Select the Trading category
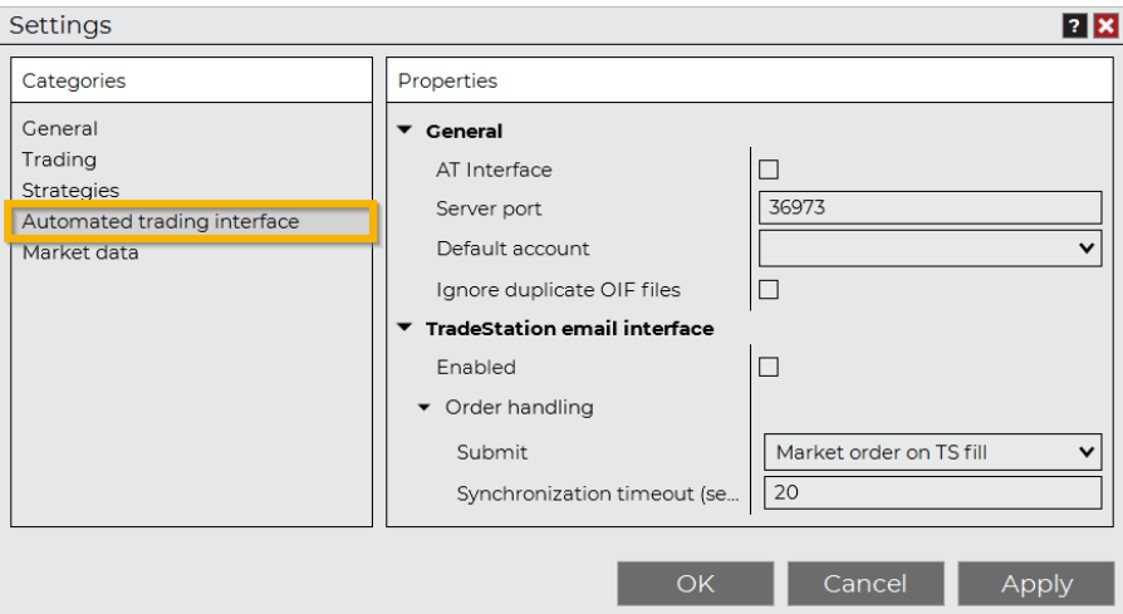The image size is (1123, 614). [x=60, y=159]
